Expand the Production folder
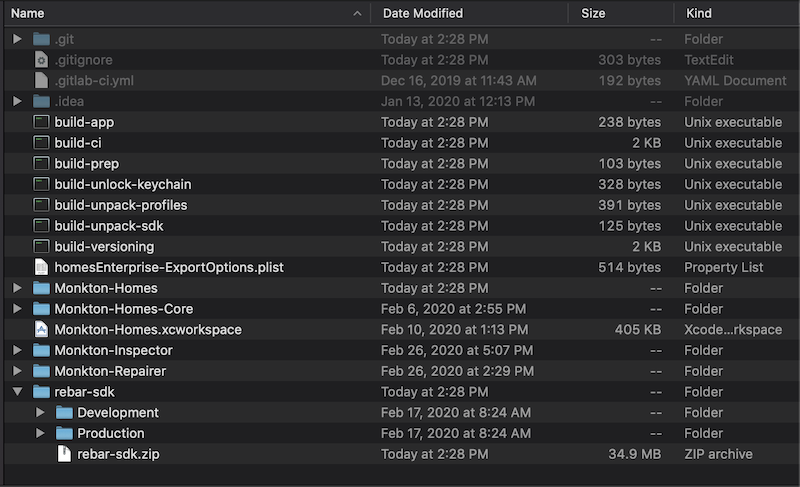Image resolution: width=800 pixels, height=487 pixels. pyautogui.click(x=40, y=433)
